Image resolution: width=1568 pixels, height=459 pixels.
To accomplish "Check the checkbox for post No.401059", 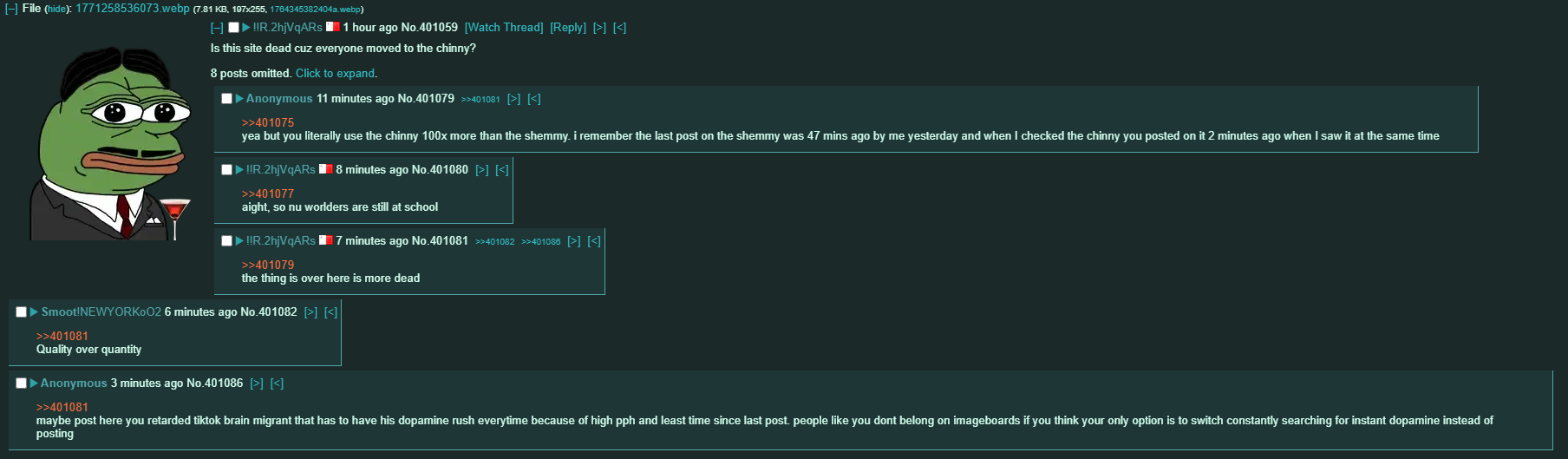I will click(x=233, y=28).
